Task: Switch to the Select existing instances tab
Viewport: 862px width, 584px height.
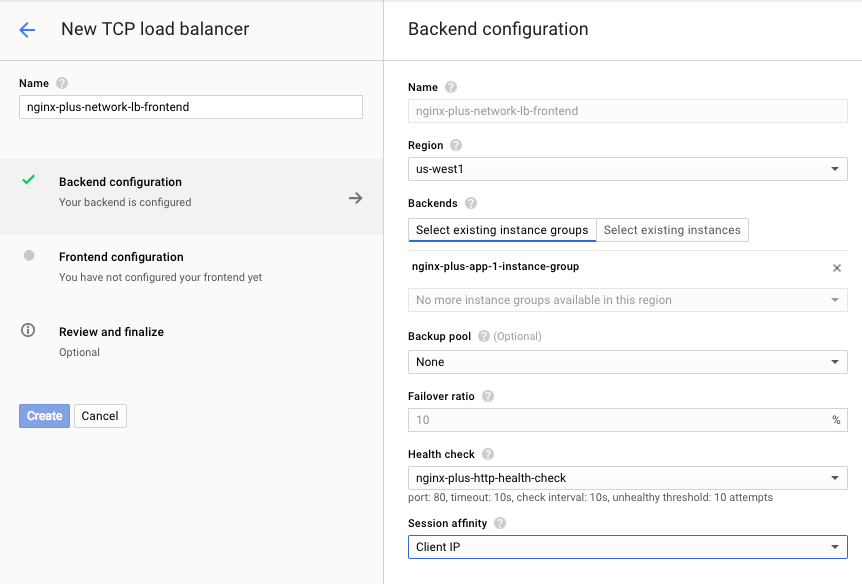Action: click(672, 229)
